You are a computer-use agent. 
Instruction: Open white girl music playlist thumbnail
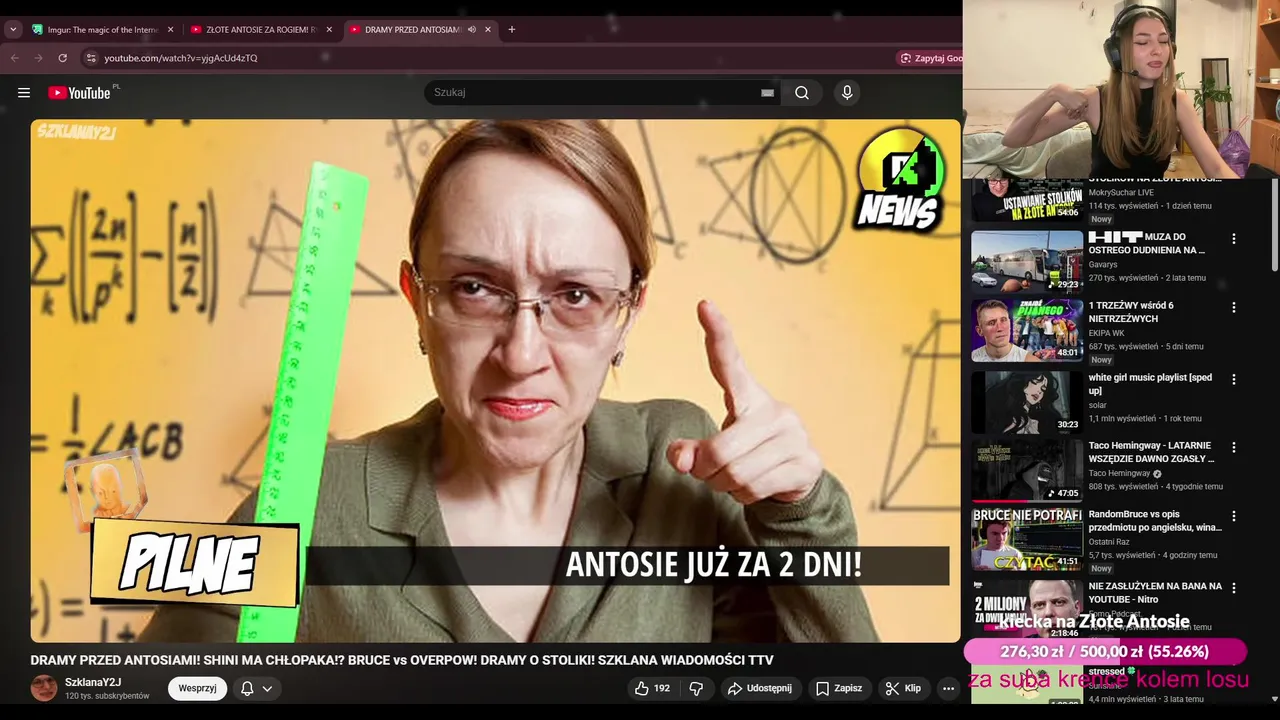tap(1027, 402)
